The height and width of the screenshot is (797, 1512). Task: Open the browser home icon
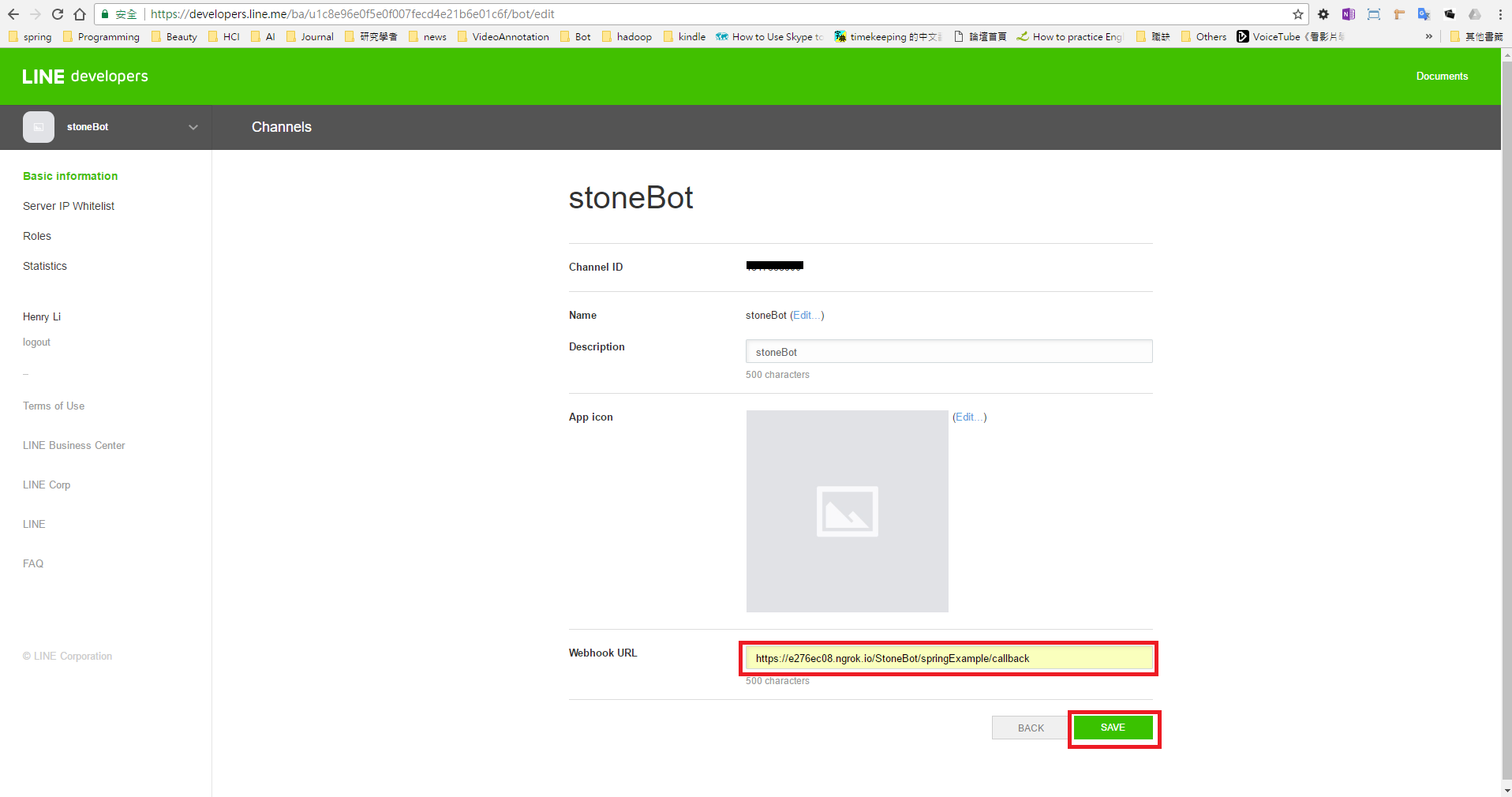tap(80, 14)
